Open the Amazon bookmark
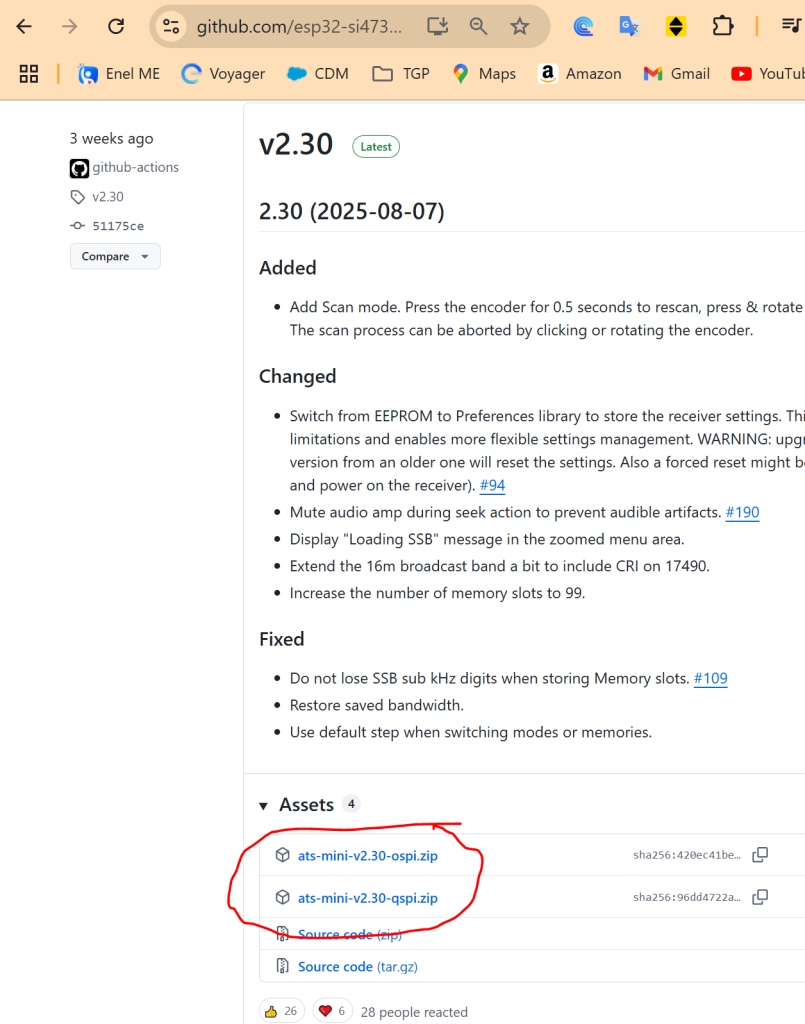 579,73
